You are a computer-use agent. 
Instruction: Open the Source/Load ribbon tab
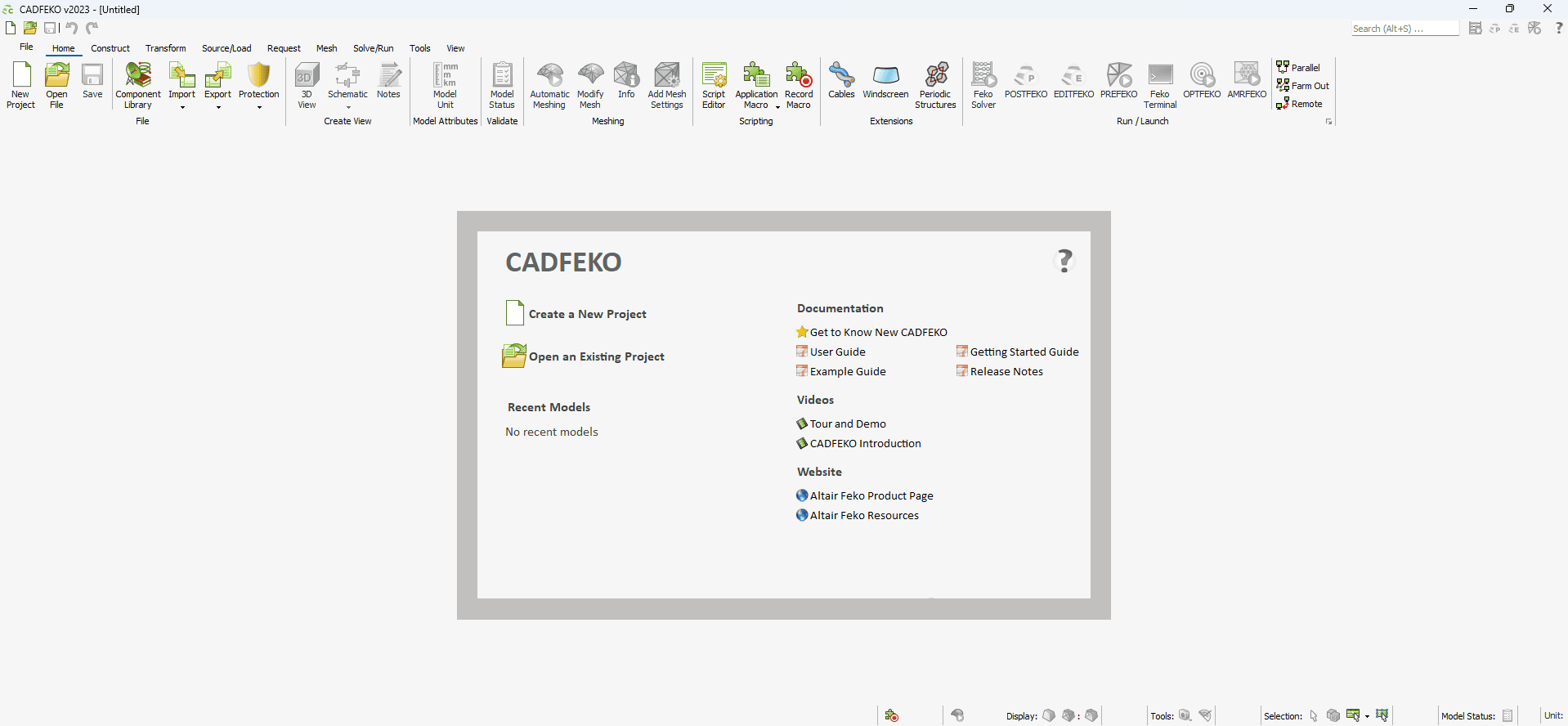pos(226,48)
